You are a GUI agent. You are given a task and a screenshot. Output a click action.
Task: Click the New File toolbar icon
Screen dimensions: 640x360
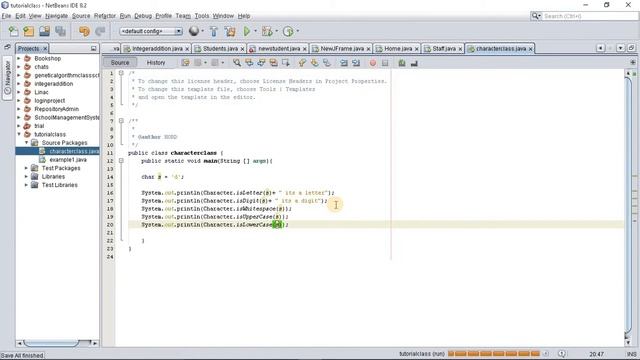pos(13,31)
